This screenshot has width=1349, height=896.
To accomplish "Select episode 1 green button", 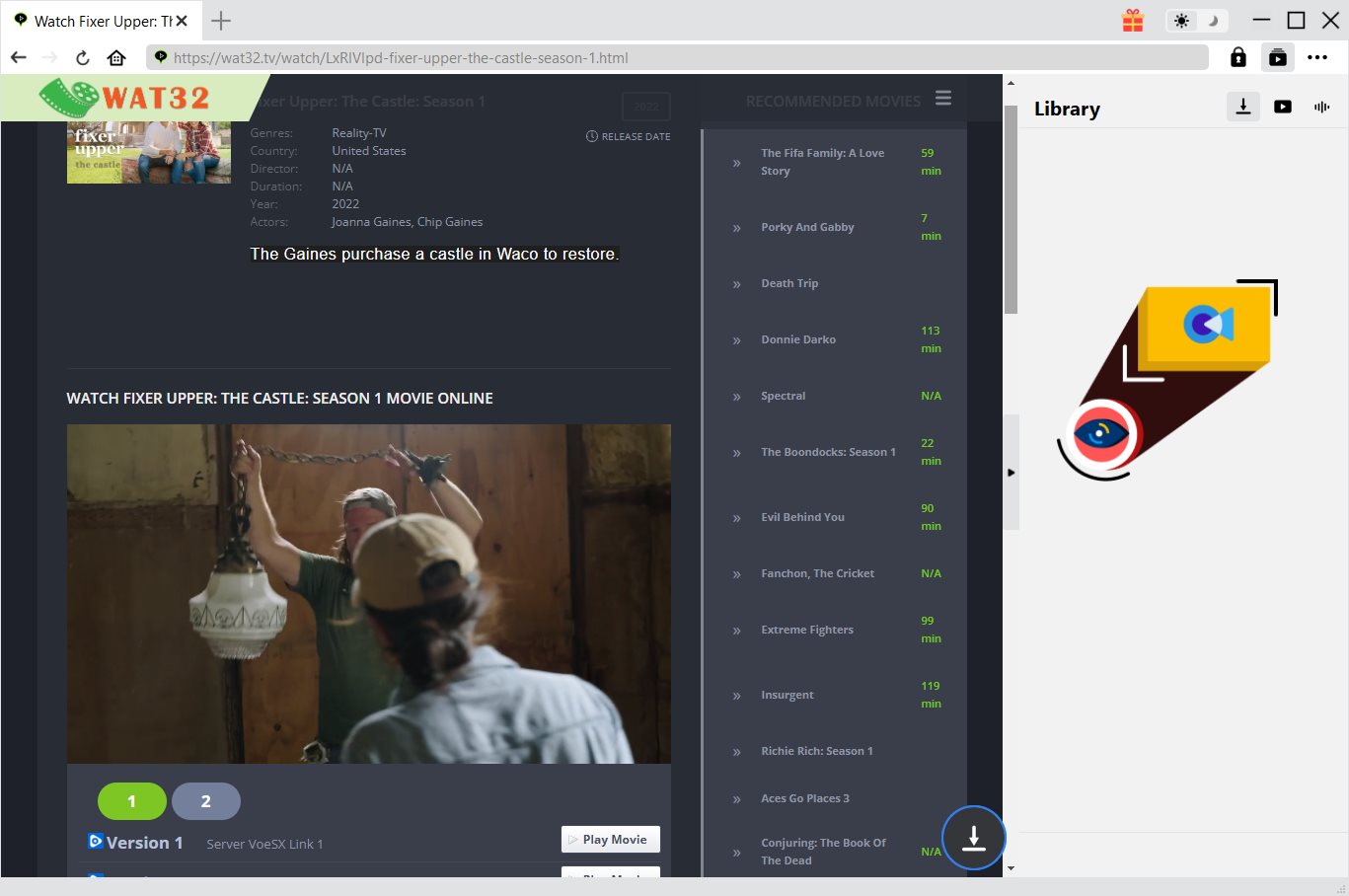I will 132,801.
